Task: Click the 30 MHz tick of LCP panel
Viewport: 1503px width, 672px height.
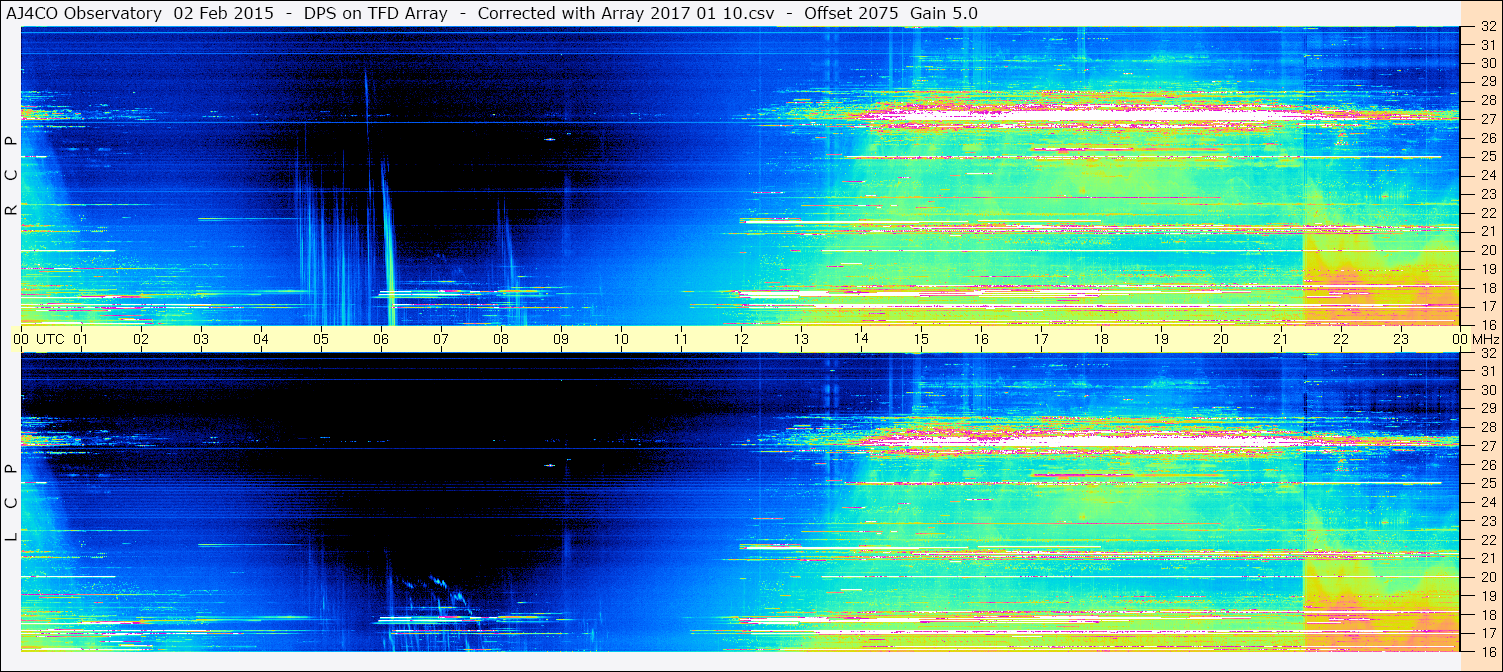Action: (x=1487, y=390)
